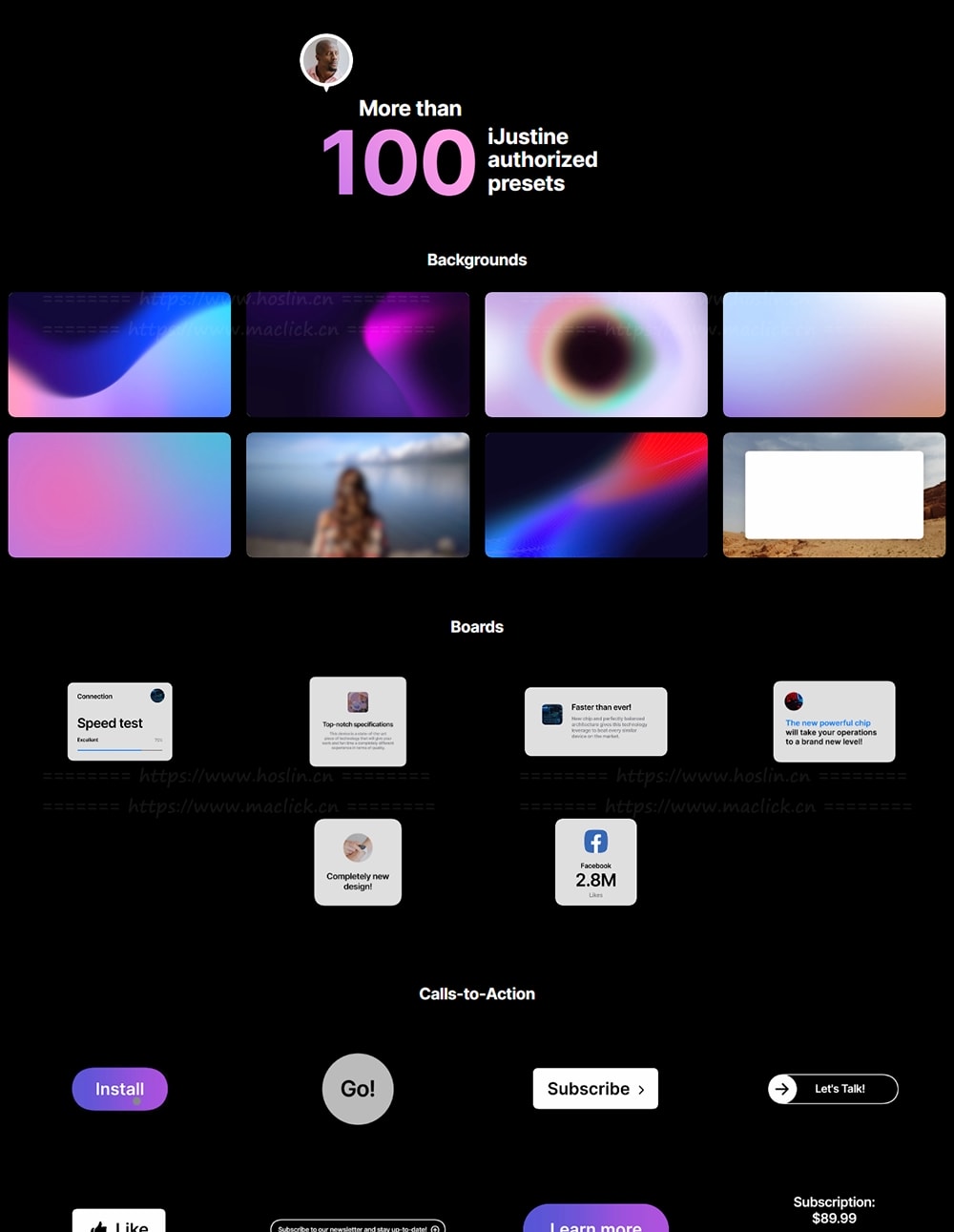Click the new powerful chip board
Image resolution: width=954 pixels, height=1232 pixels.
coord(834,721)
